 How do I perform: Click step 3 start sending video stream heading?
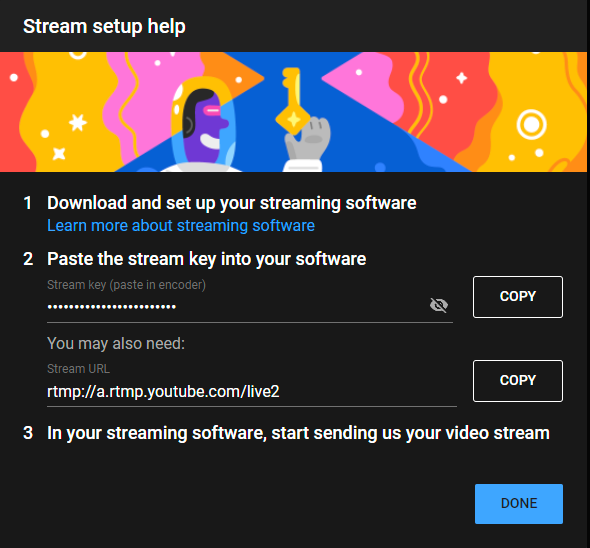pos(298,433)
